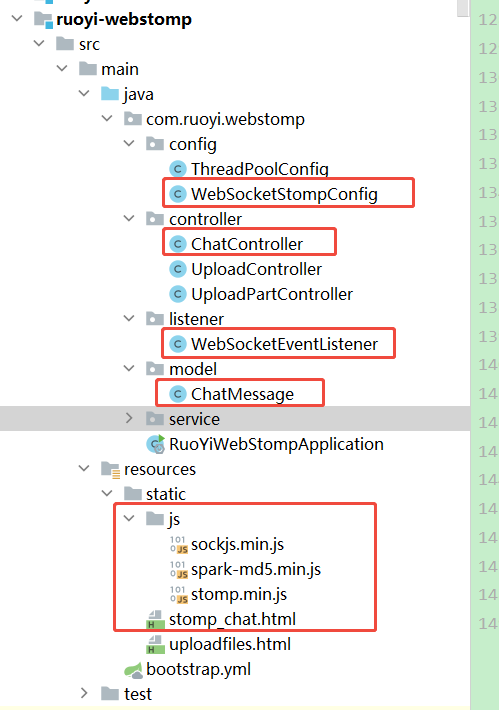The image size is (499, 710).
Task: Select the WebSocketEventListener file name
Action: click(x=284, y=344)
